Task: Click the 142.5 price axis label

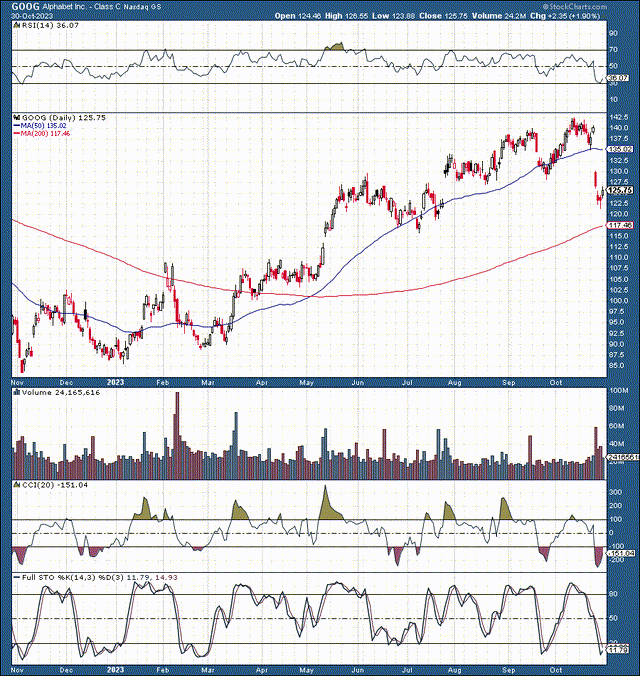Action: tap(619, 117)
